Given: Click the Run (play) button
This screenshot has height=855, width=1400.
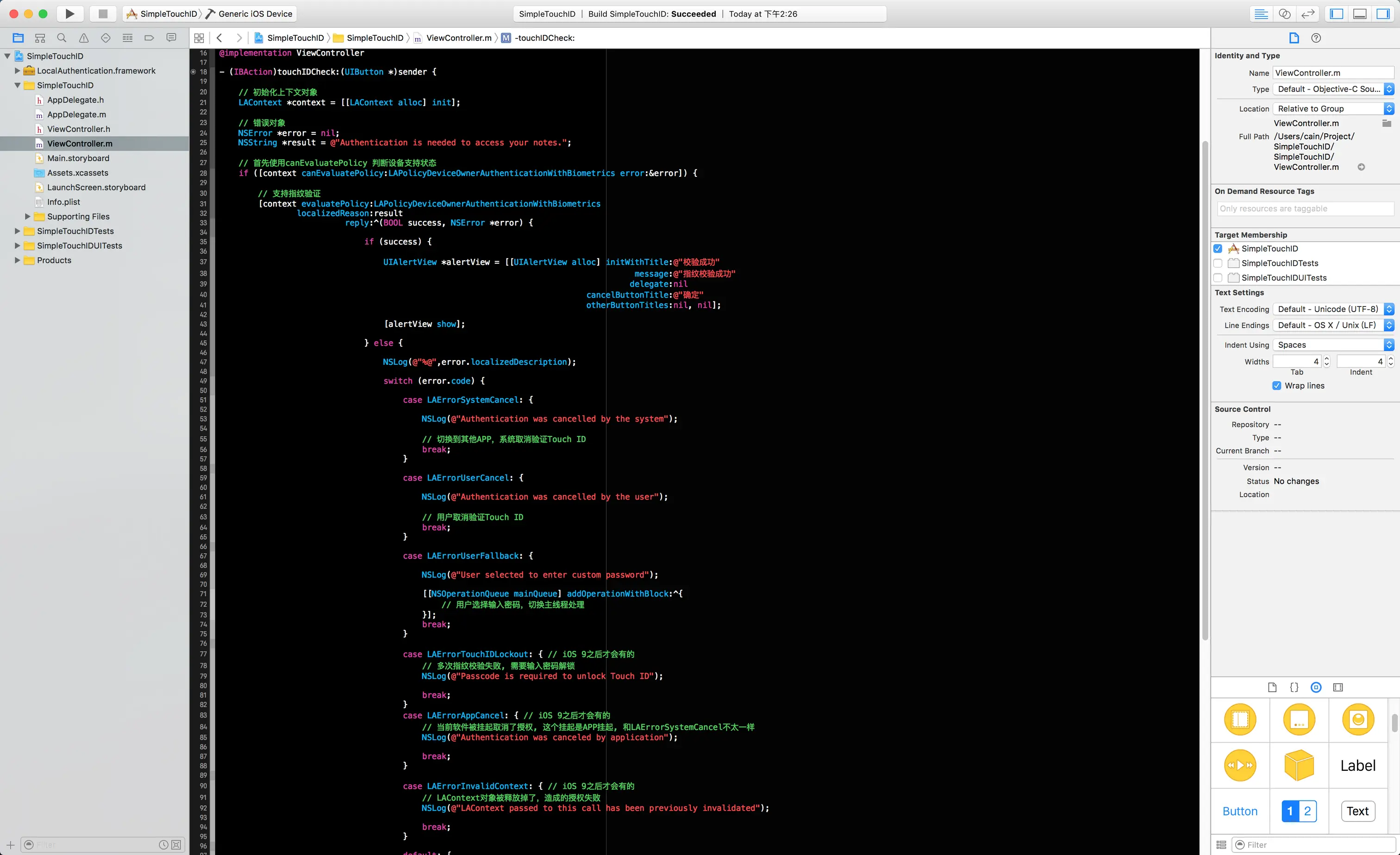Looking at the screenshot, I should 69,13.
